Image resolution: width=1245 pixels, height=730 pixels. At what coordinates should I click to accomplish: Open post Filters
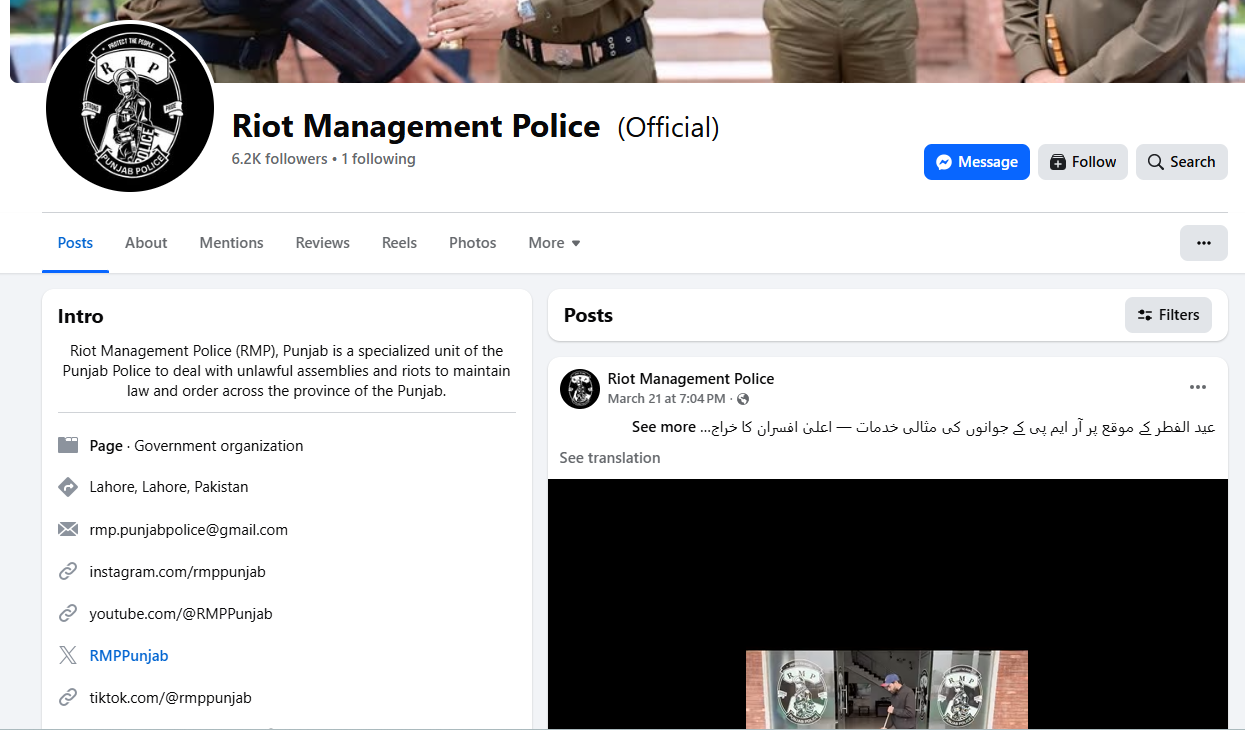coord(1168,315)
